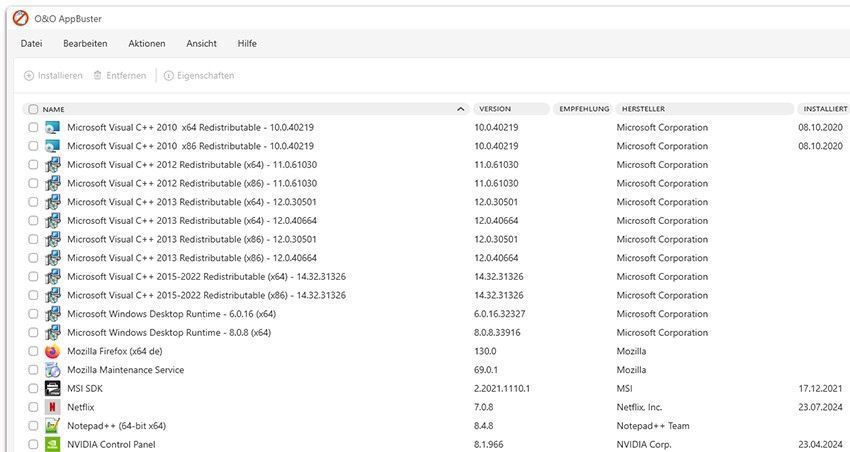Click the Mozilla Firefox app icon

[x=52, y=351]
